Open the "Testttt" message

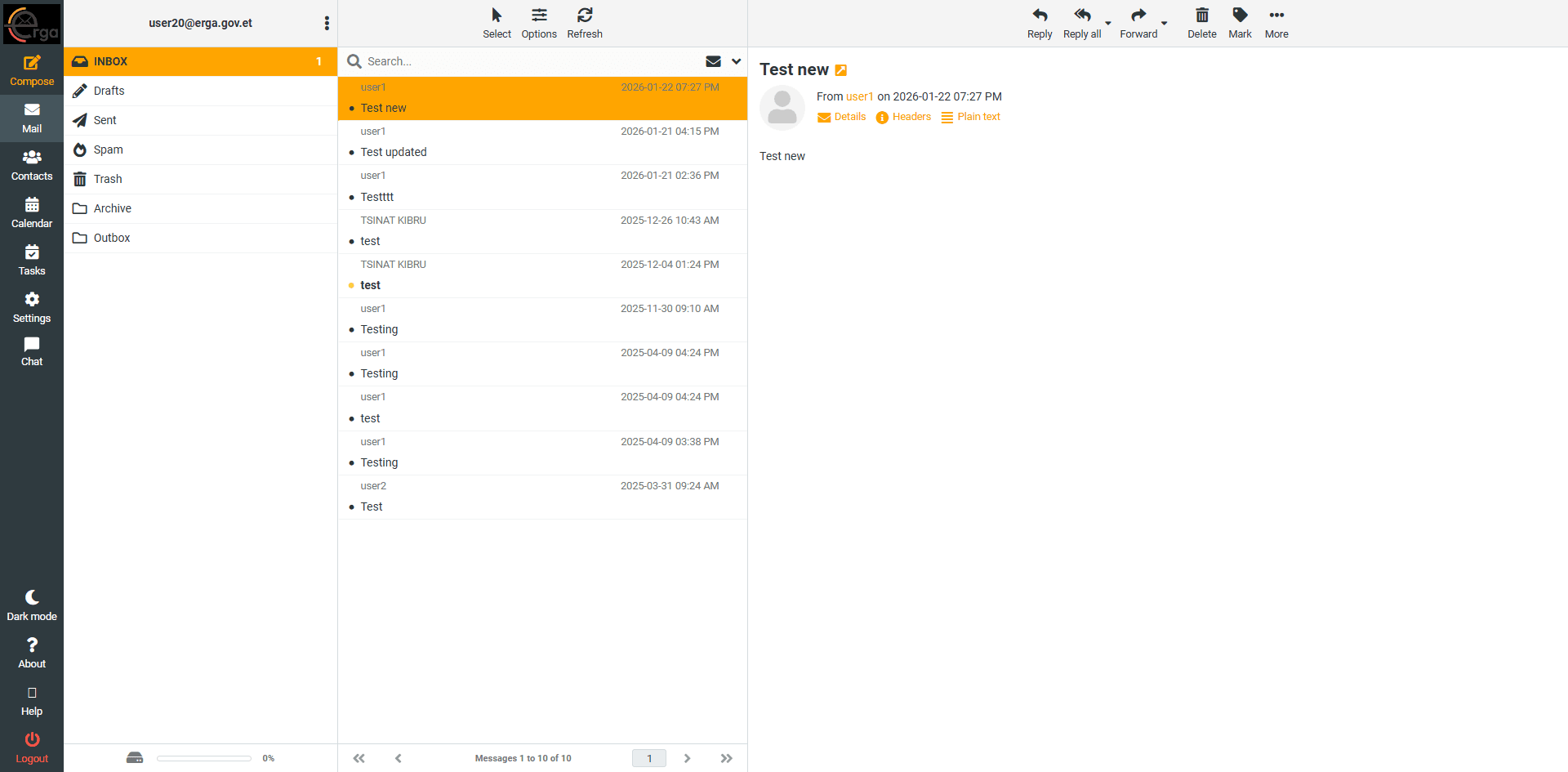[543, 187]
